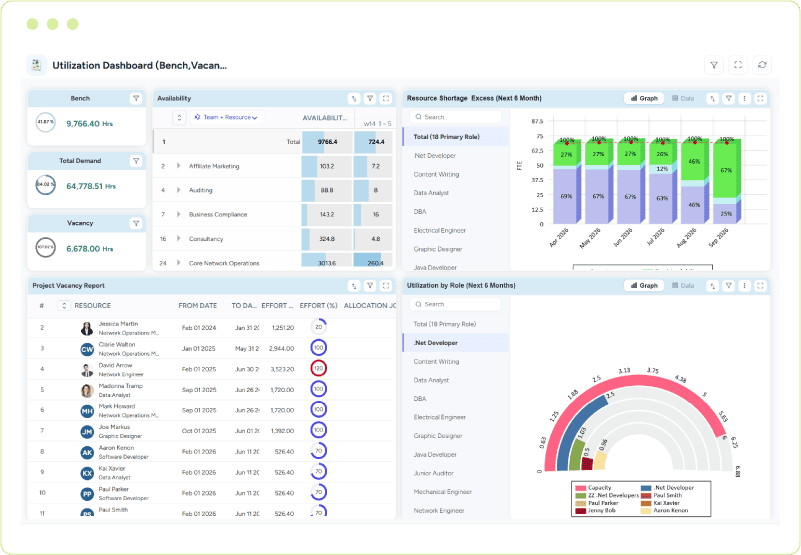The height and width of the screenshot is (555, 801).
Task: Switch the Utilization by Role panel to the Data tab
Action: coord(683,286)
